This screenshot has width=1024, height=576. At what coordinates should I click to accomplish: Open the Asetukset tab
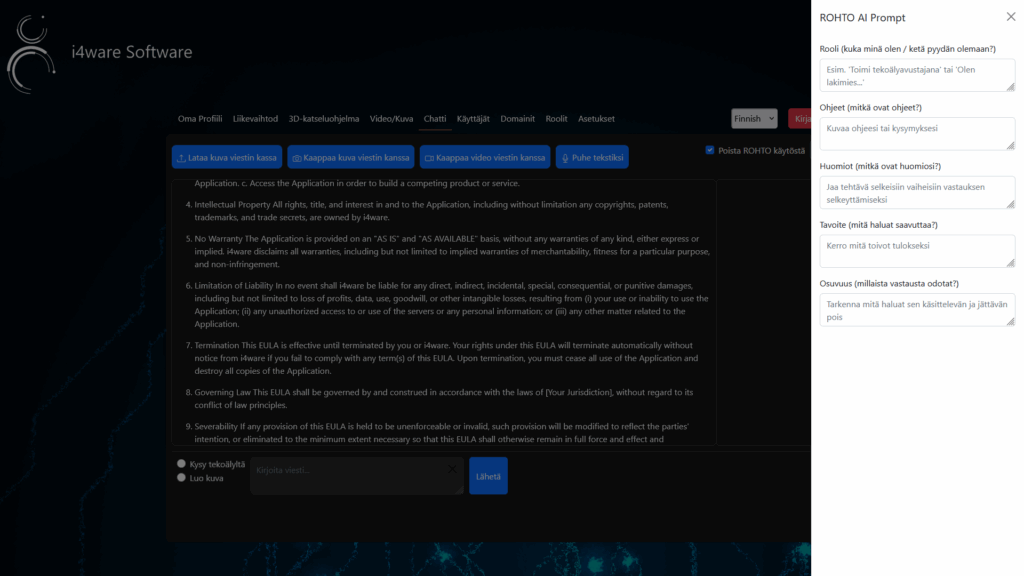(596, 119)
